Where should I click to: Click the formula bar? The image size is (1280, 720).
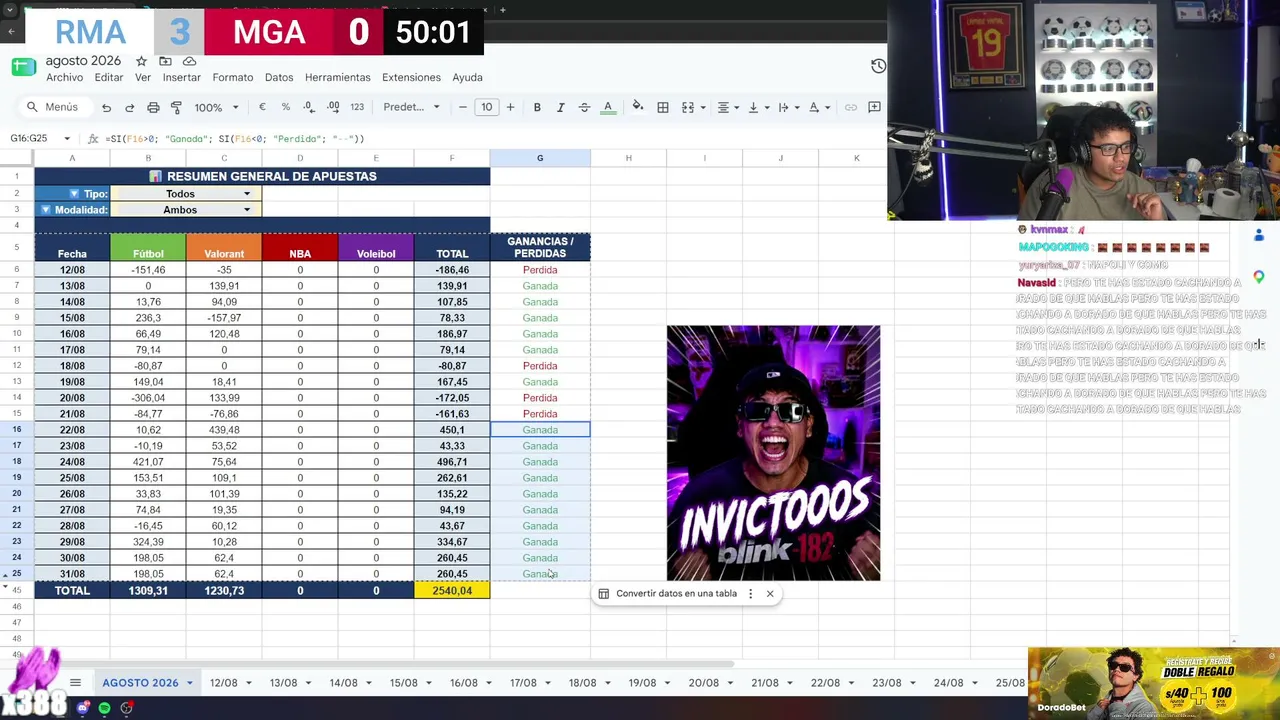(x=490, y=139)
